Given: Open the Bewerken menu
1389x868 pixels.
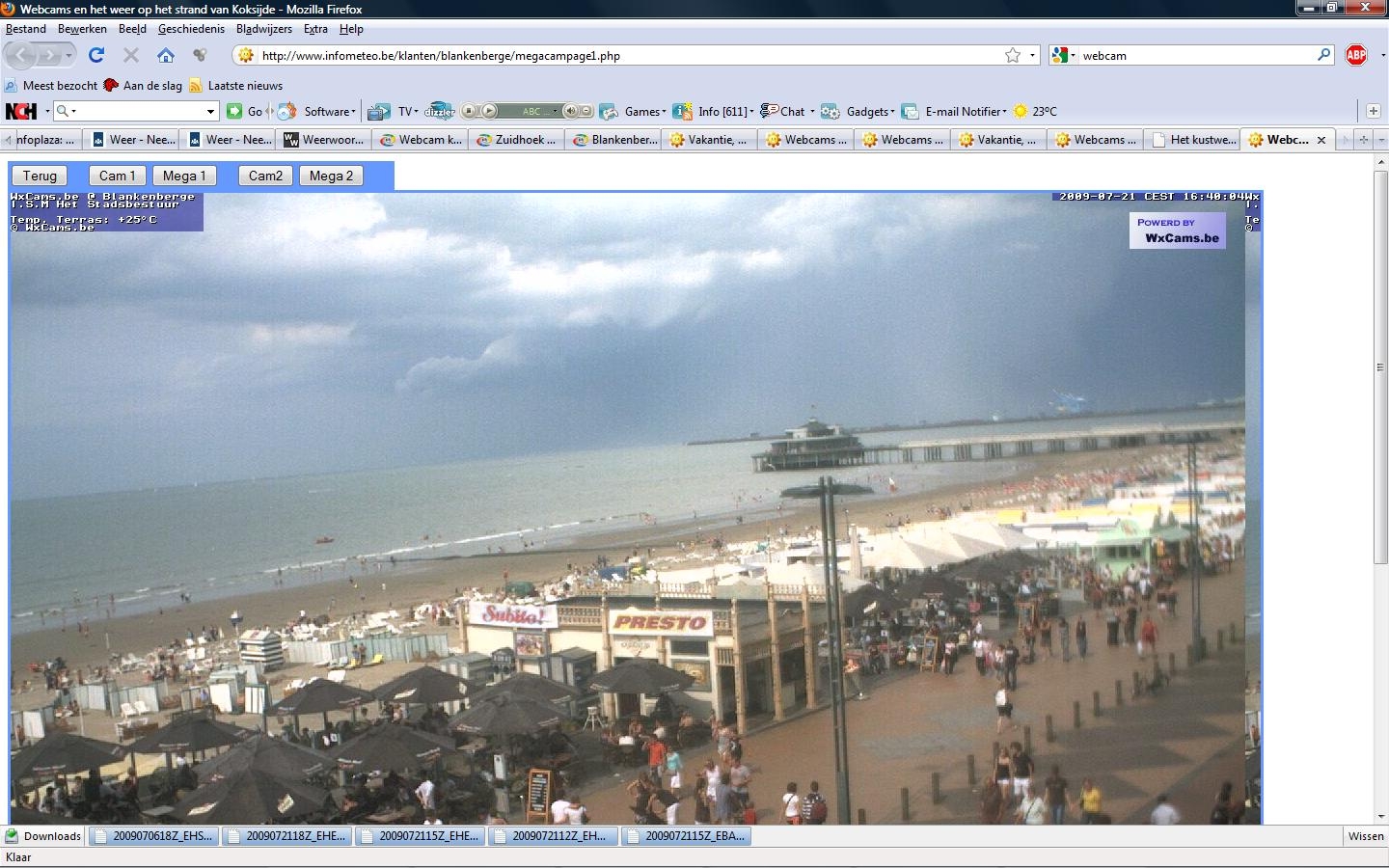Looking at the screenshot, I should pyautogui.click(x=82, y=29).
